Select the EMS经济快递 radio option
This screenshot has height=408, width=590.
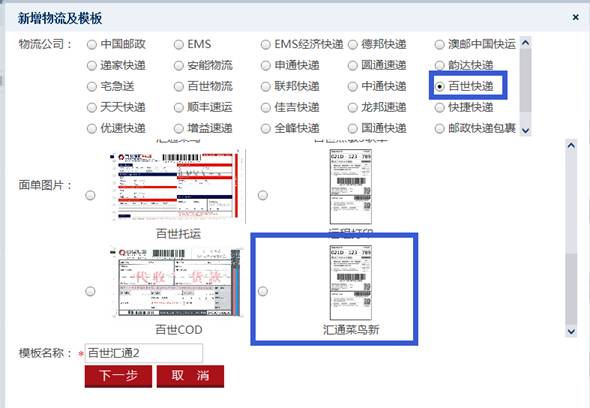[x=266, y=45]
